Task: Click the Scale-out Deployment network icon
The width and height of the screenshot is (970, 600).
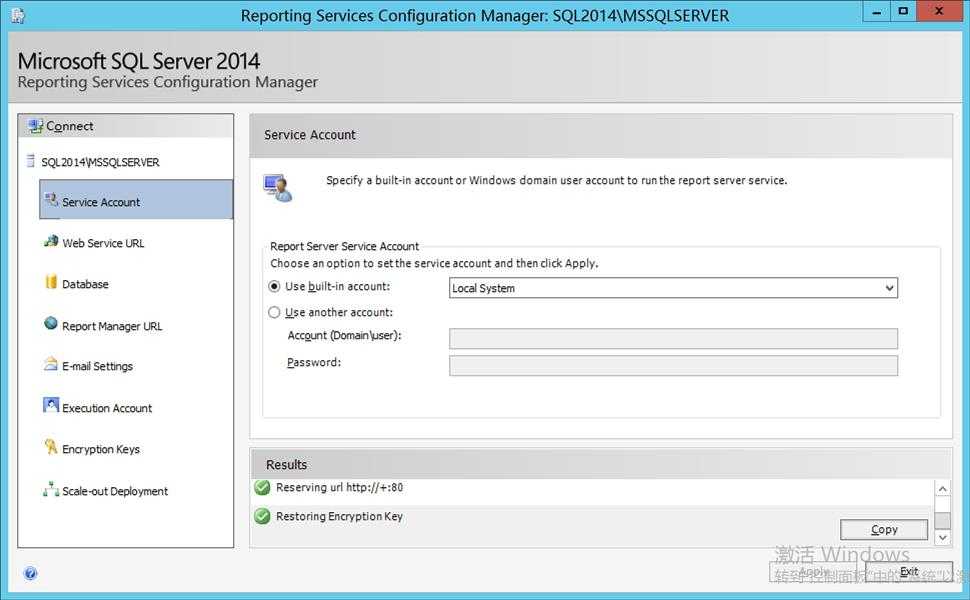Action: pyautogui.click(x=51, y=489)
